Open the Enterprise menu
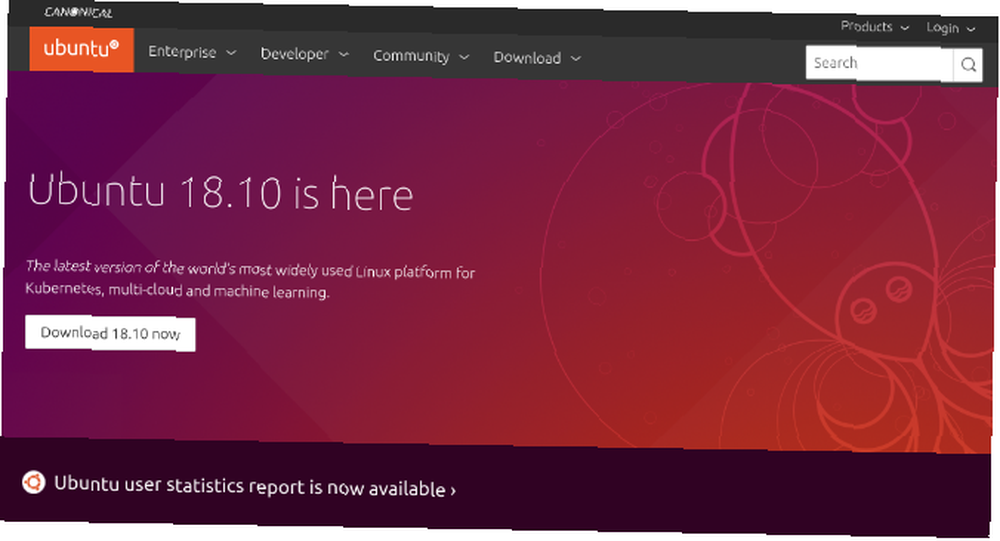 coord(192,52)
